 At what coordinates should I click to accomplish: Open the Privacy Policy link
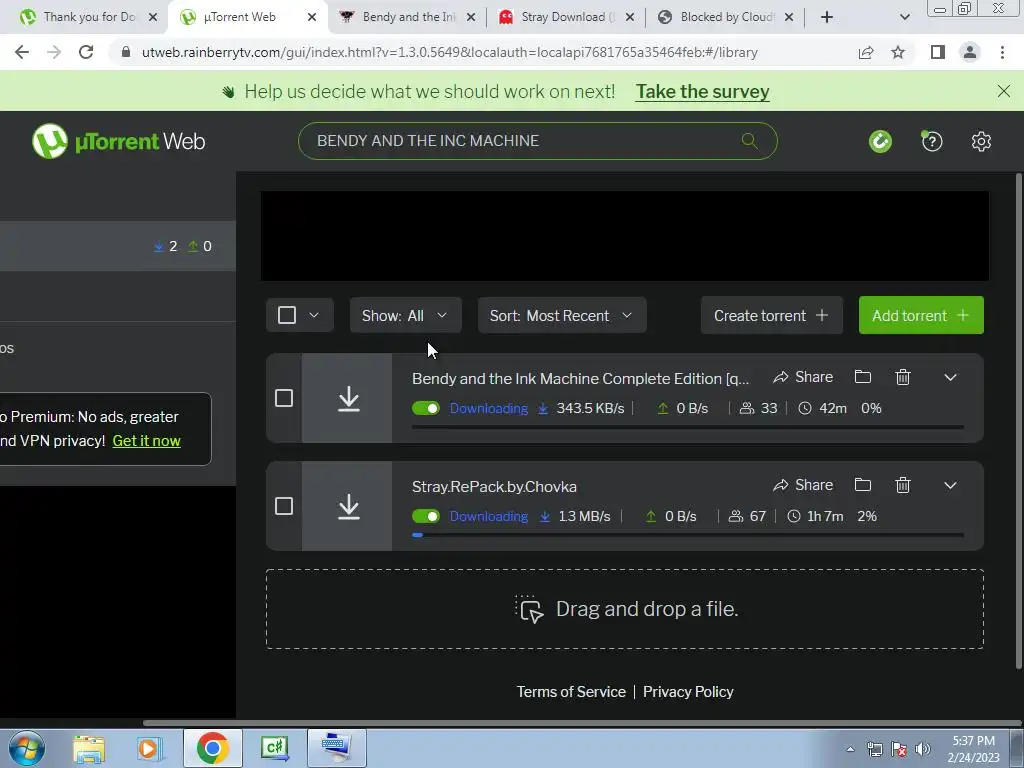tap(688, 692)
